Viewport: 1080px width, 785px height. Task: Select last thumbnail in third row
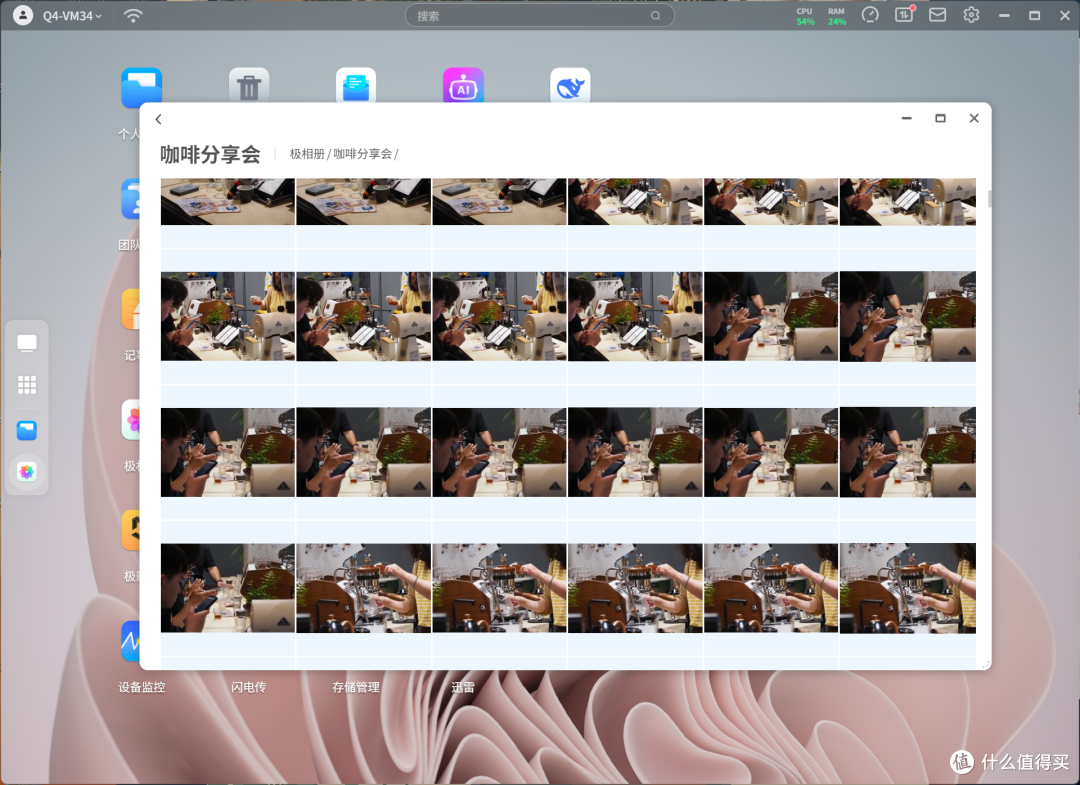coord(908,452)
